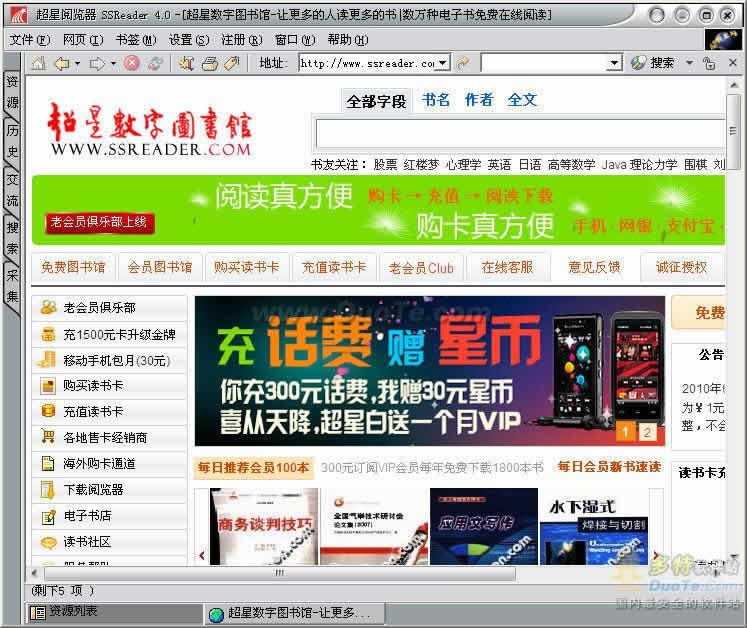Go forward with the right arrow icon
747x628 pixels.
[x=97, y=63]
